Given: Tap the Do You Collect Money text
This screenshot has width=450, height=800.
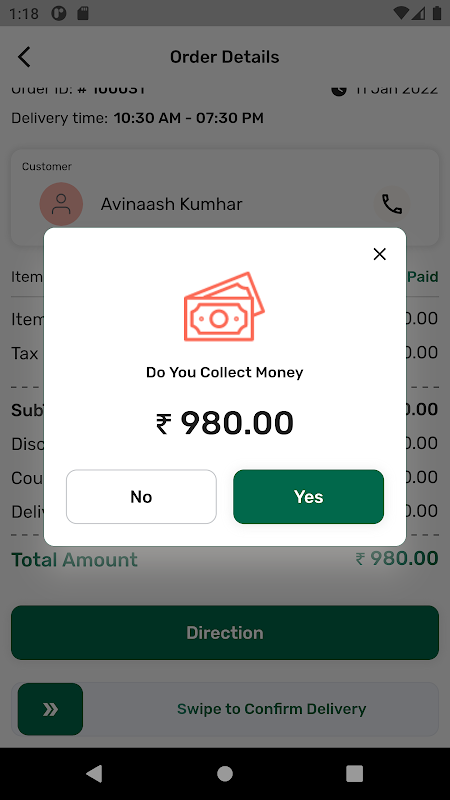Looking at the screenshot, I should pyautogui.click(x=224, y=372).
